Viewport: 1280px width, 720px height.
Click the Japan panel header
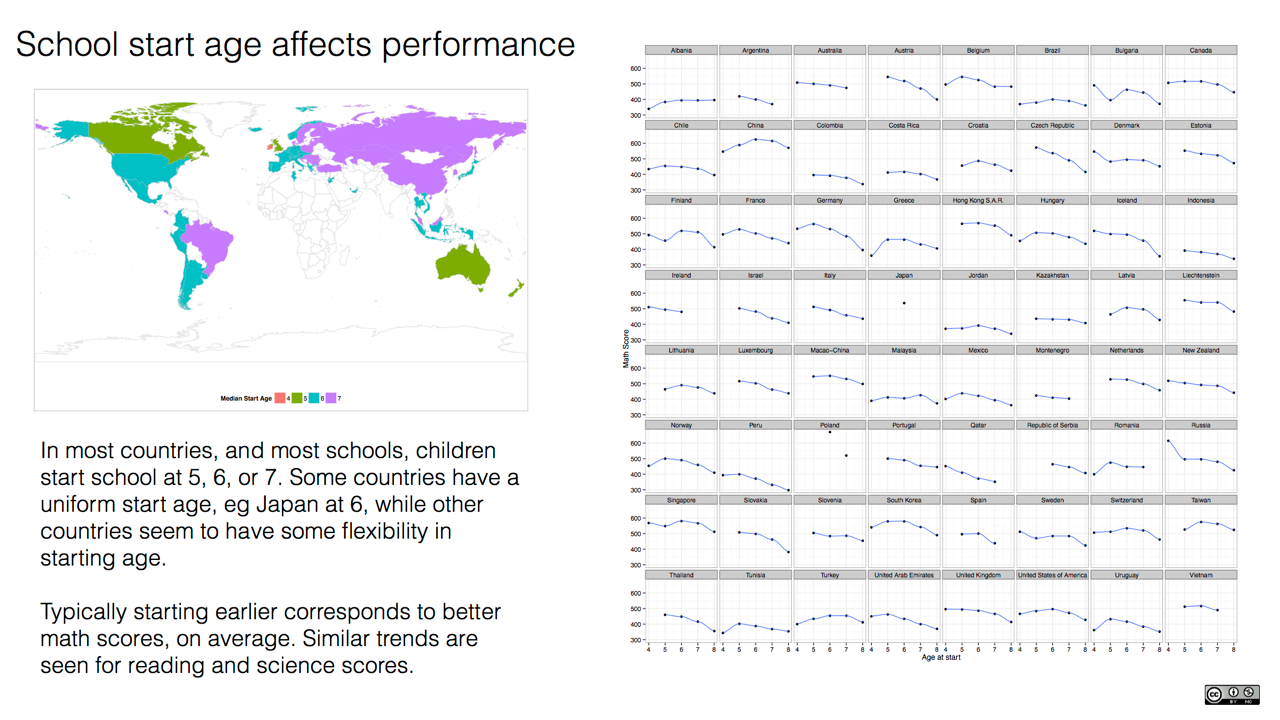pos(904,275)
